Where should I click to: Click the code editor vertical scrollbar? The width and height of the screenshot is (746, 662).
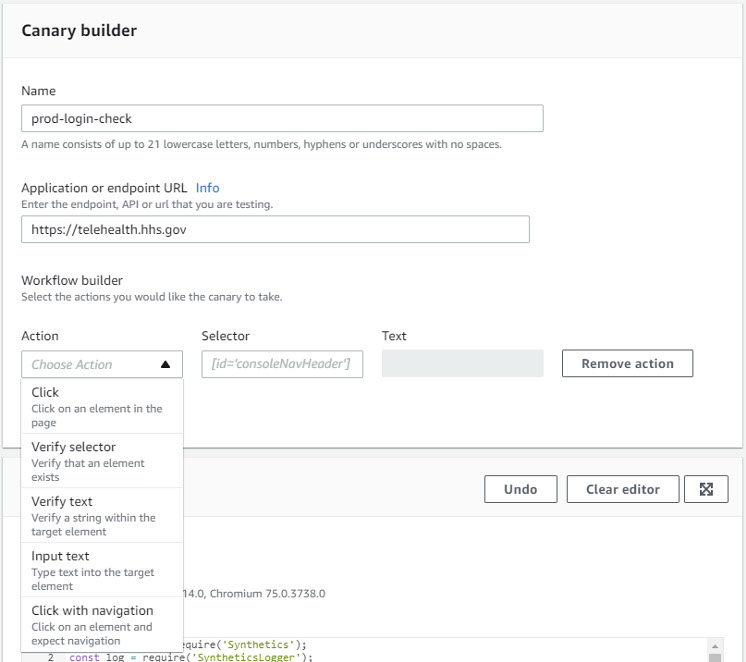[714, 650]
